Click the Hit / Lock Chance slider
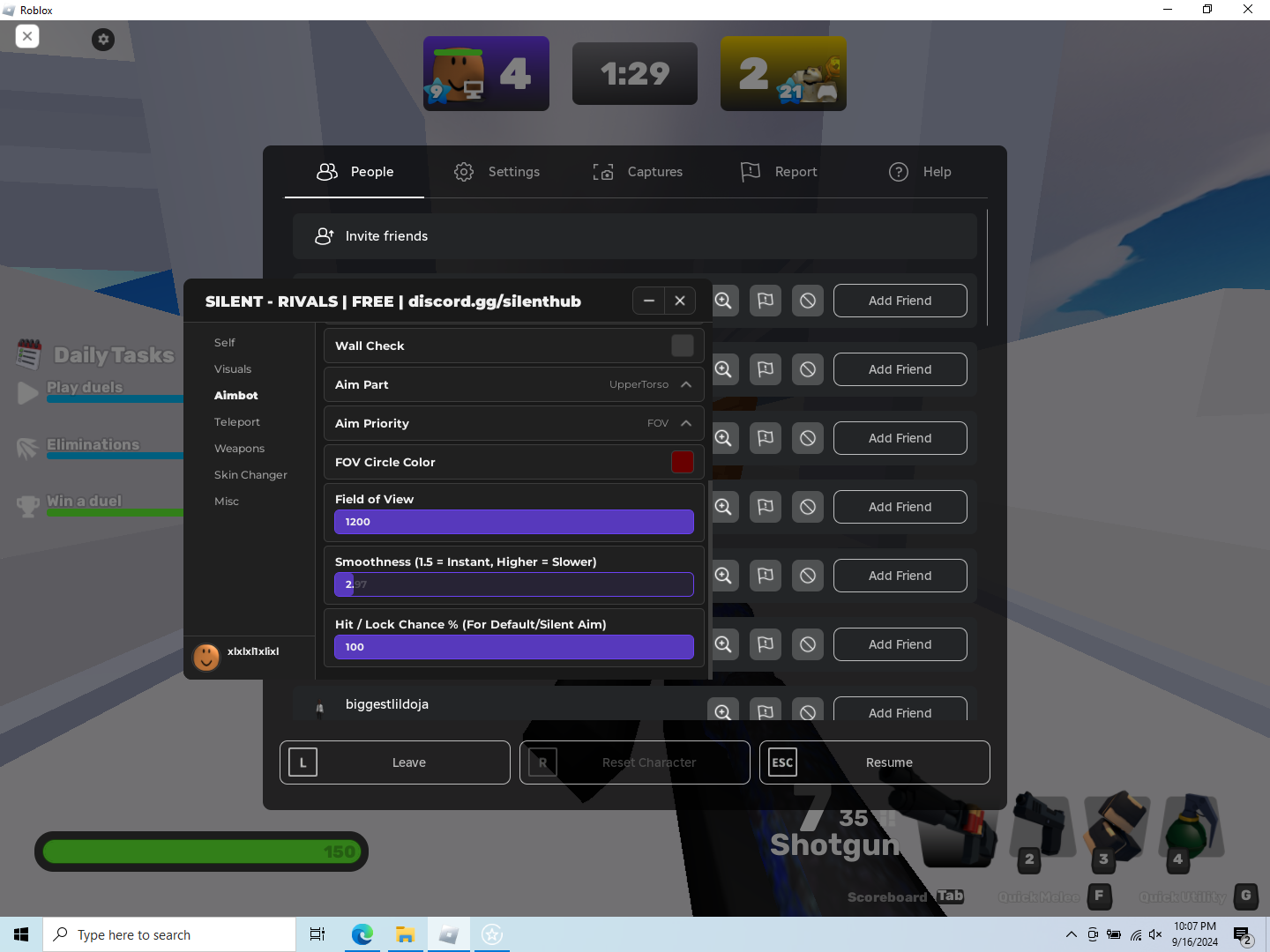 514,647
